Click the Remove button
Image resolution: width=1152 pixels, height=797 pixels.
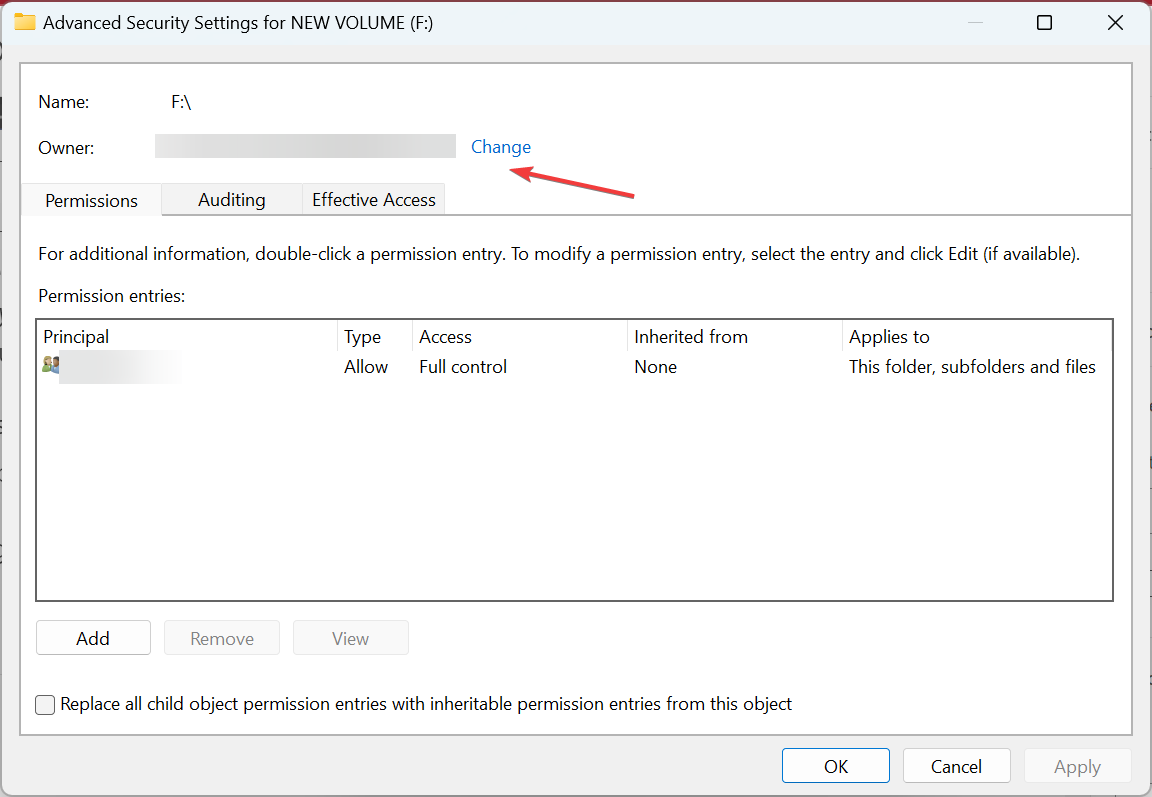[222, 638]
